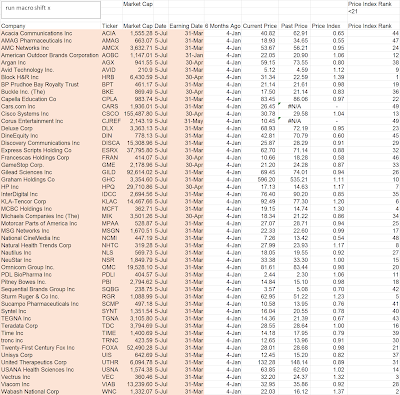This screenshot has width=400, height=395.
Task: Select the KLAC ticker cell
Action: pyautogui.click(x=112, y=202)
